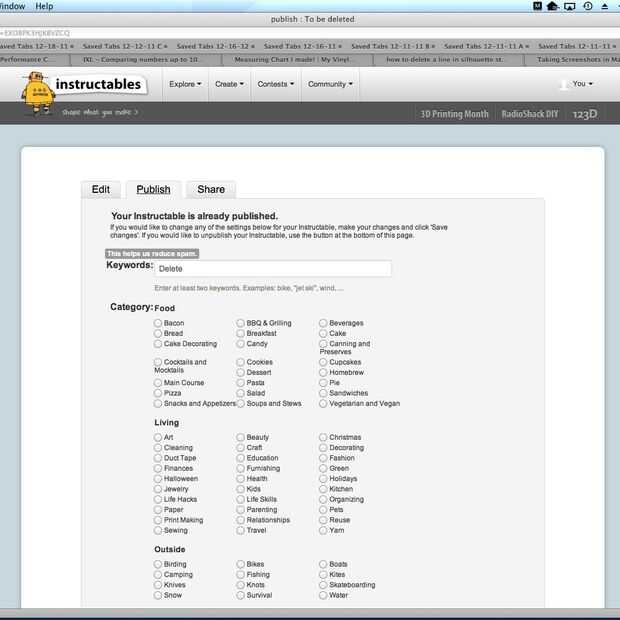
Task: Click the Keywords text field
Action: pos(273,269)
